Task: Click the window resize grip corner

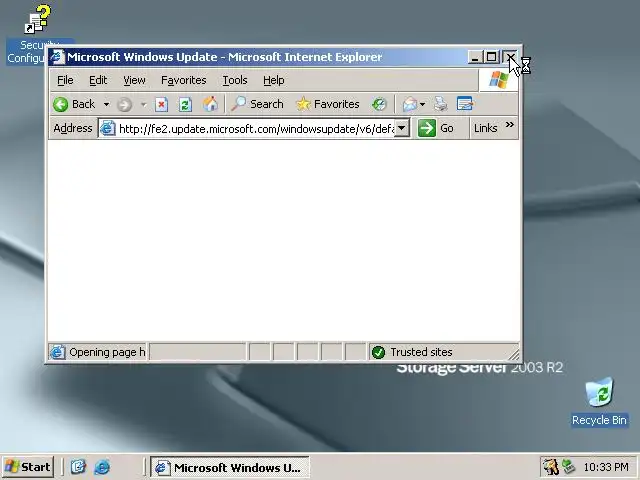Action: tap(514, 355)
